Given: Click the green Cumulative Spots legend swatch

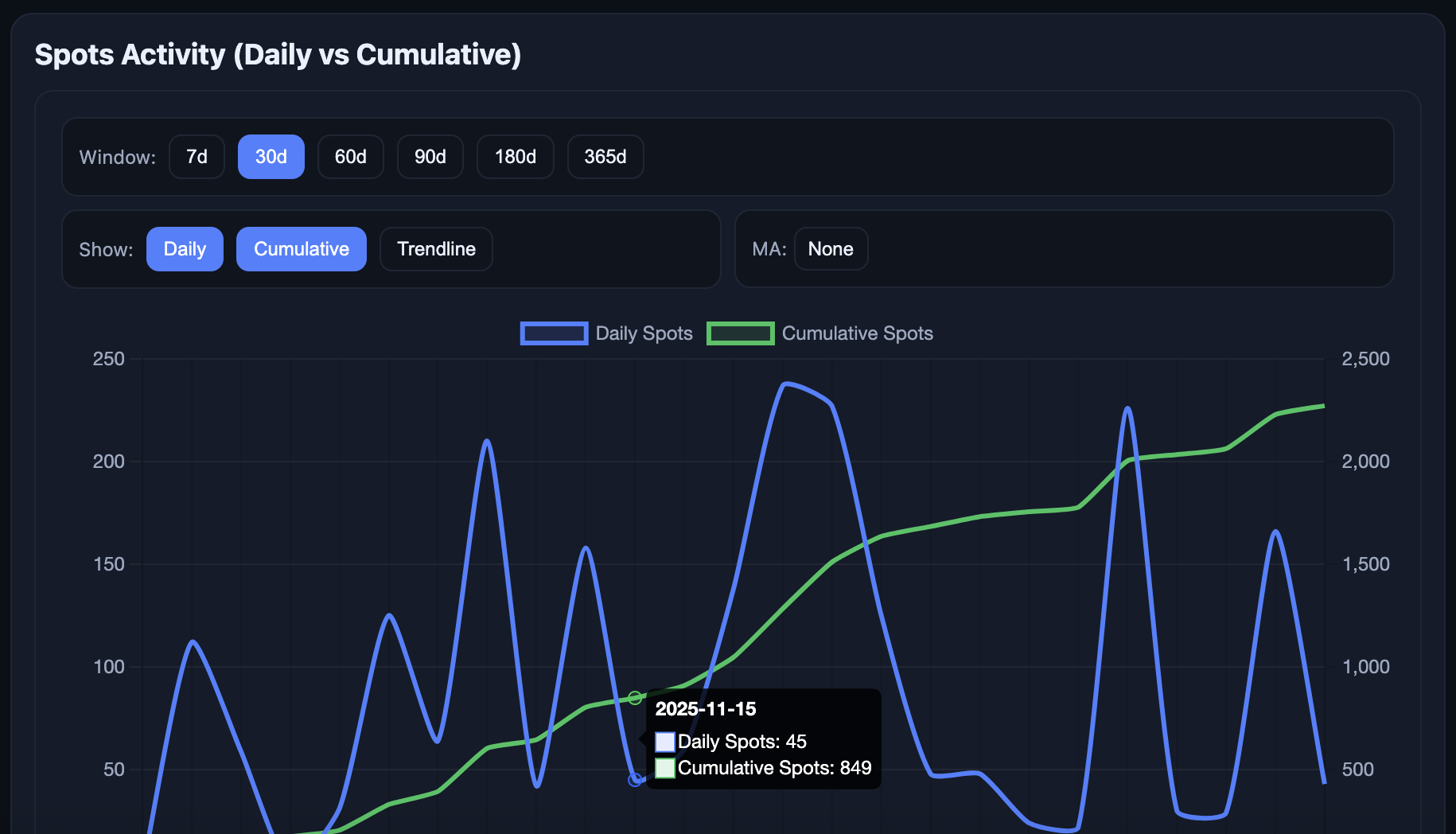Looking at the screenshot, I should (x=740, y=333).
